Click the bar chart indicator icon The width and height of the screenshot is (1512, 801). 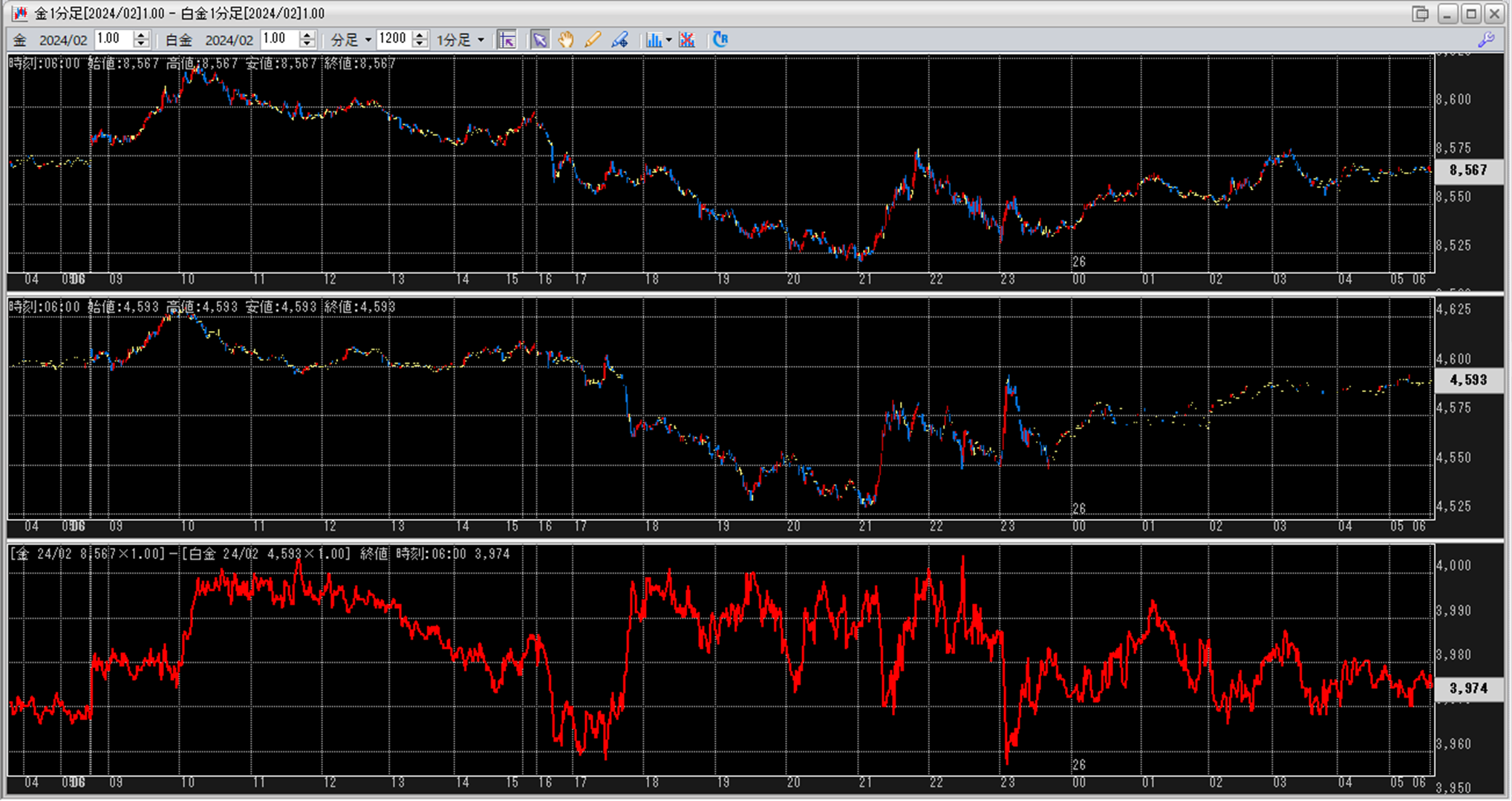click(x=654, y=40)
